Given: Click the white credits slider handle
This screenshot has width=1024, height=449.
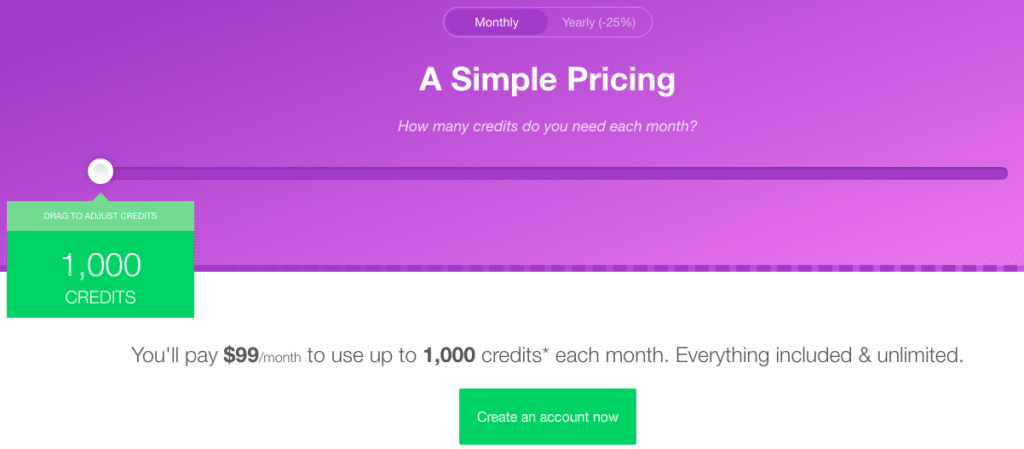Looking at the screenshot, I should click(100, 172).
